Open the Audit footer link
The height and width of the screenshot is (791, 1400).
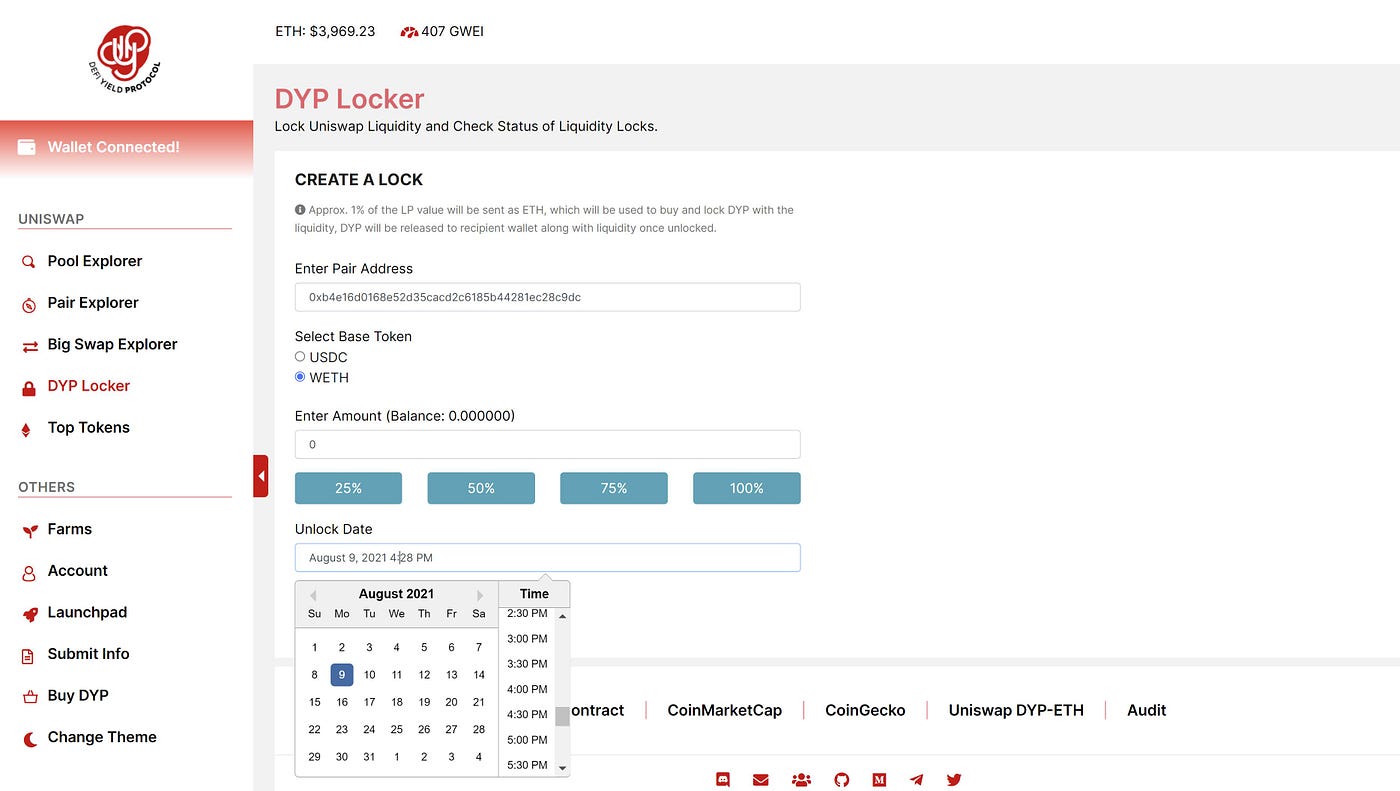pos(1147,710)
